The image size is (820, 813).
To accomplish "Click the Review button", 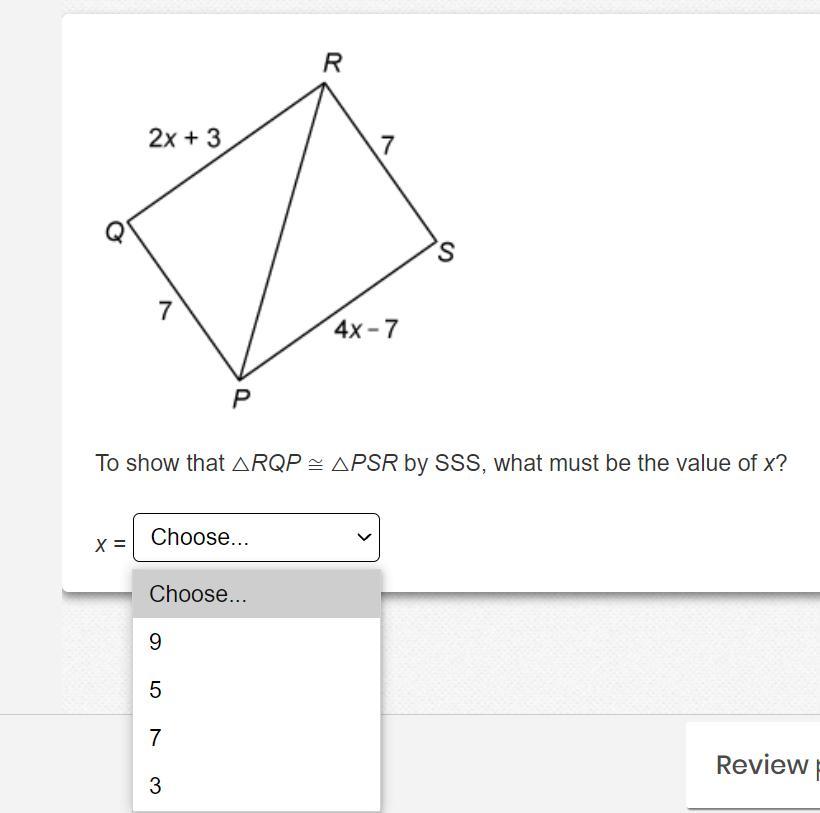I will [x=753, y=765].
